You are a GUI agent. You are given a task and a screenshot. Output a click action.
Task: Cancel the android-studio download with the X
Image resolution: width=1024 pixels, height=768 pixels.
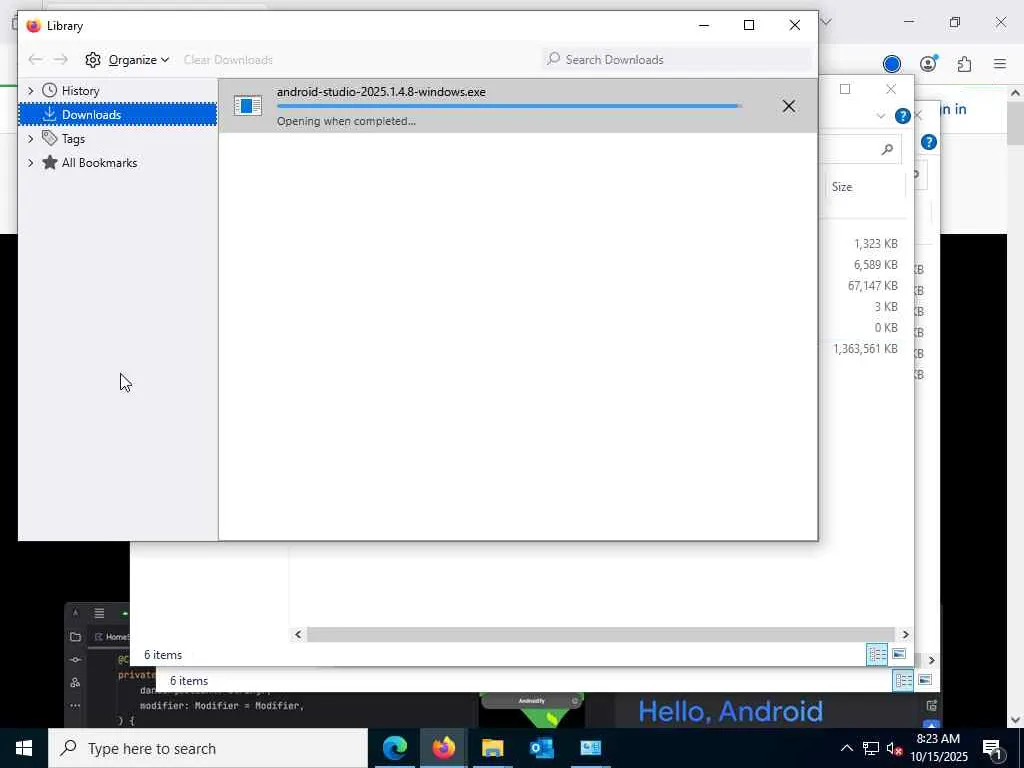pos(788,106)
